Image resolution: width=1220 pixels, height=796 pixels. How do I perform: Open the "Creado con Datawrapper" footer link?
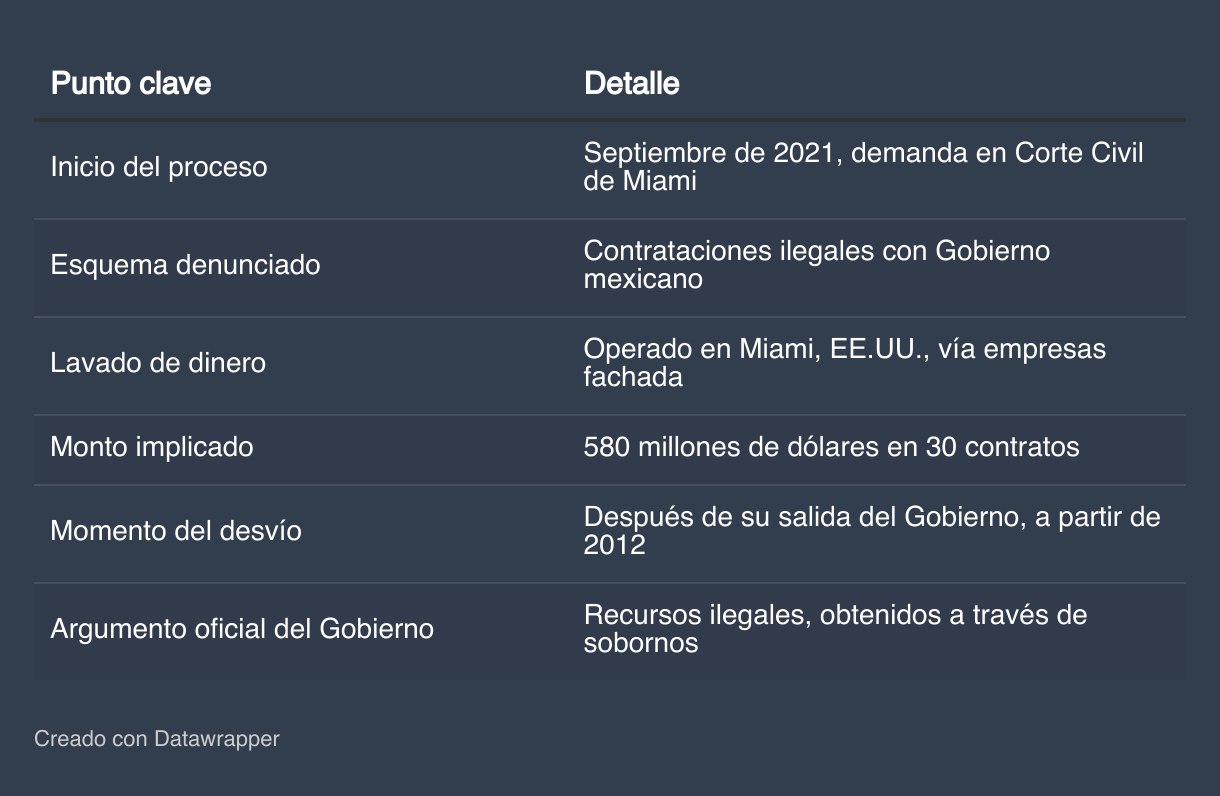157,739
